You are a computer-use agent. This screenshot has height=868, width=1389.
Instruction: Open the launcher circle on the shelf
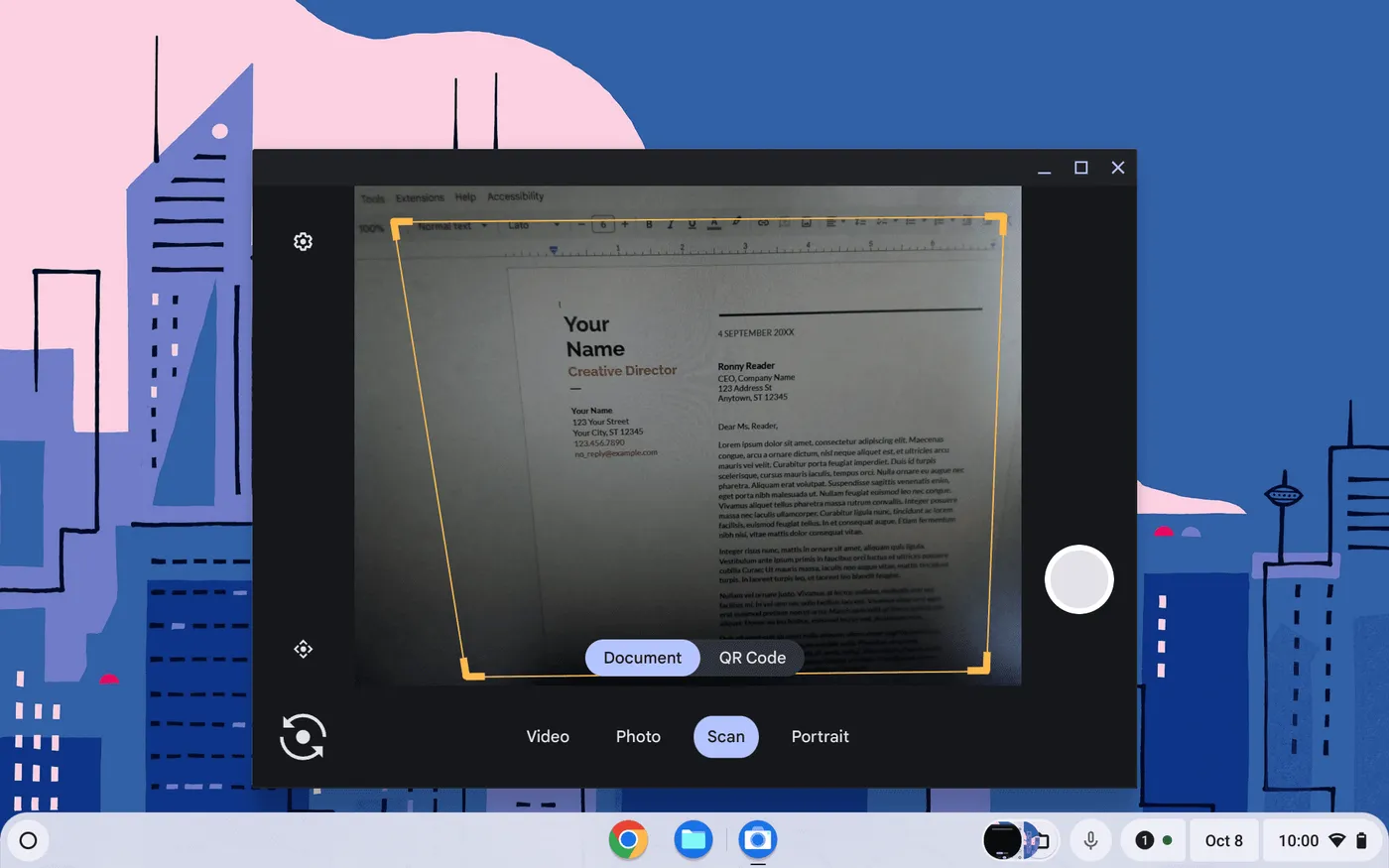pos(28,840)
